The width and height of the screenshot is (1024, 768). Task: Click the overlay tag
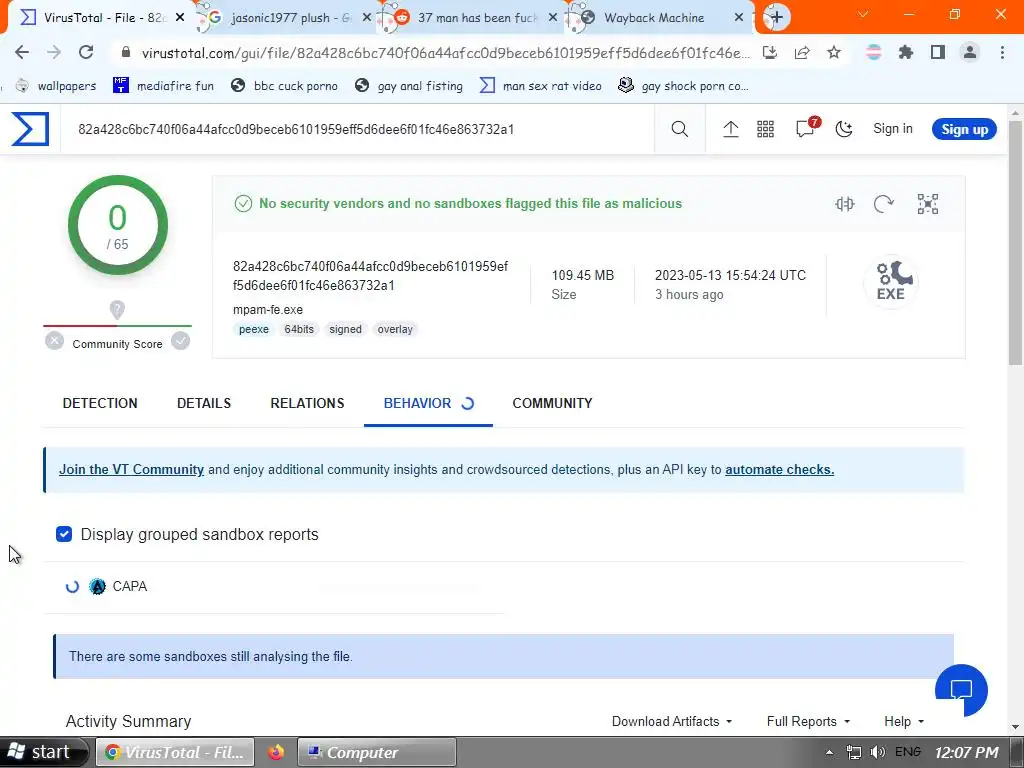pyautogui.click(x=395, y=329)
